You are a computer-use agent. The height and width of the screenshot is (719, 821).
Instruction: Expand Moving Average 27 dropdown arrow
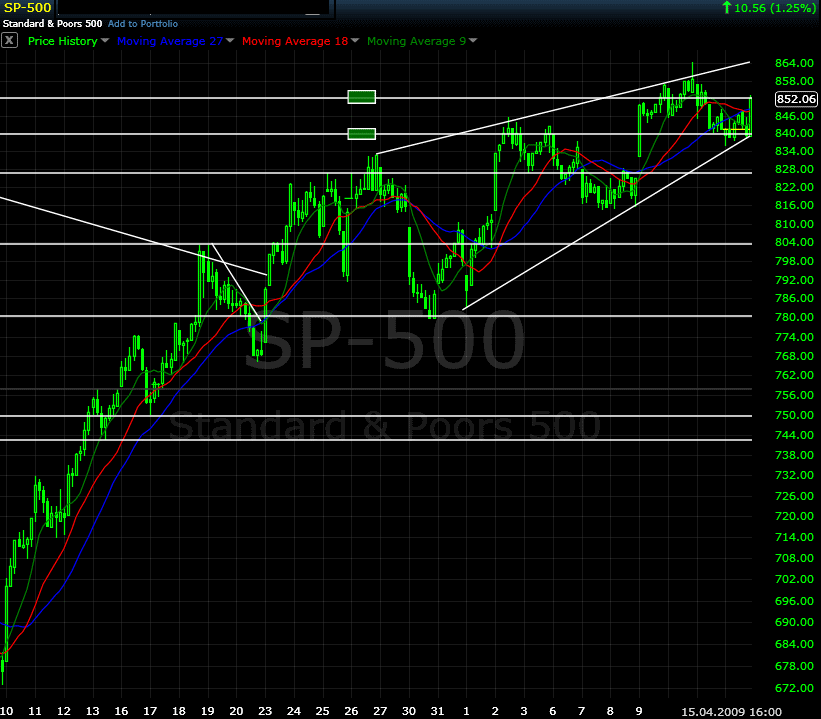click(x=230, y=40)
